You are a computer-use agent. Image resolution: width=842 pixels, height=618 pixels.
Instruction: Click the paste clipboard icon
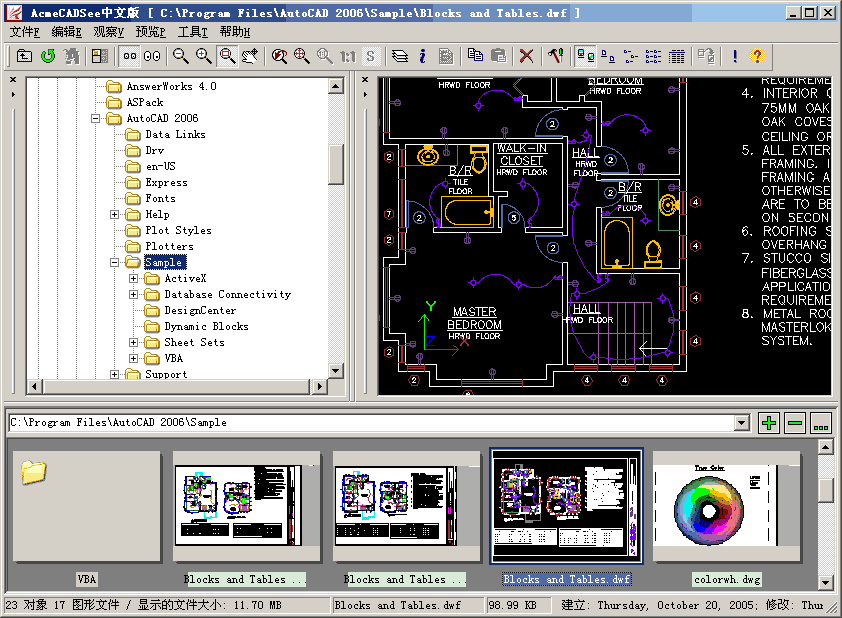point(498,56)
